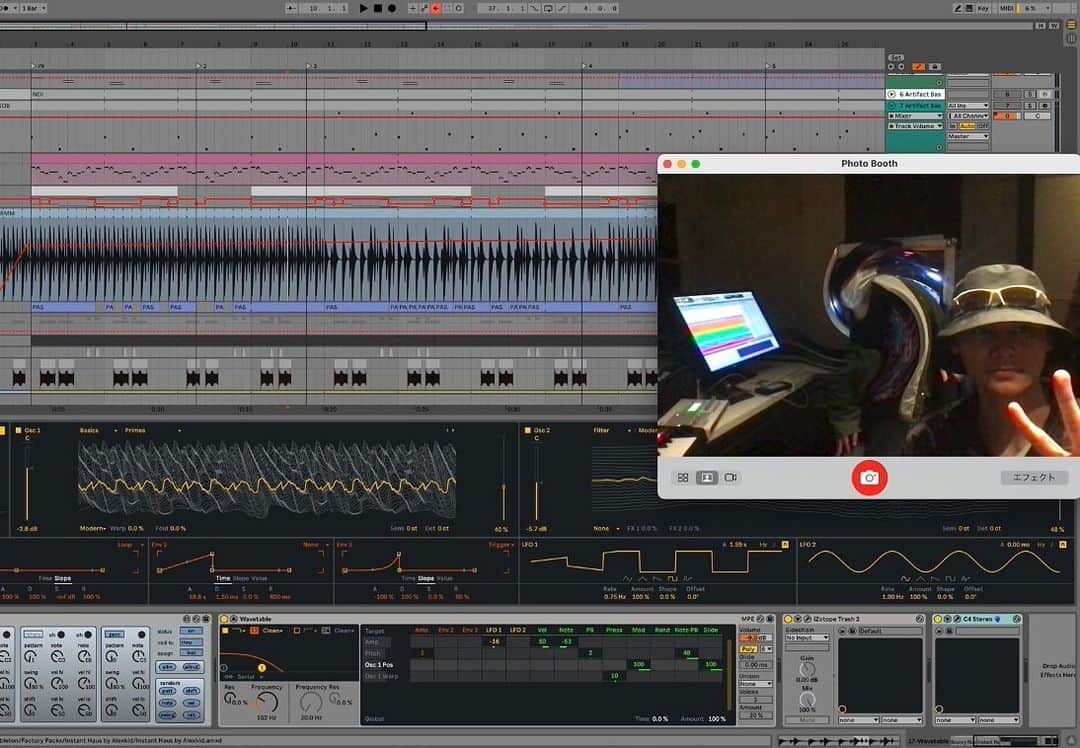Select Env 2 Slope tab

click(x=240, y=578)
